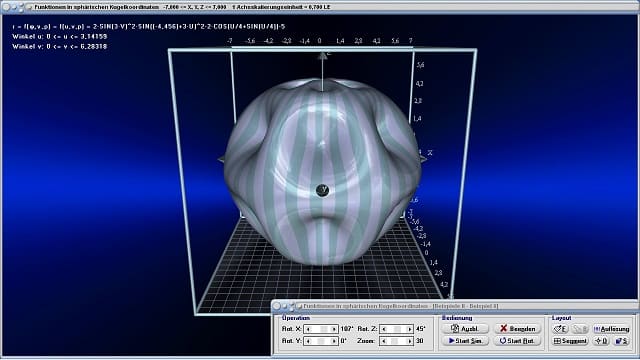Click the Rot. Y value 0°

tap(344, 341)
